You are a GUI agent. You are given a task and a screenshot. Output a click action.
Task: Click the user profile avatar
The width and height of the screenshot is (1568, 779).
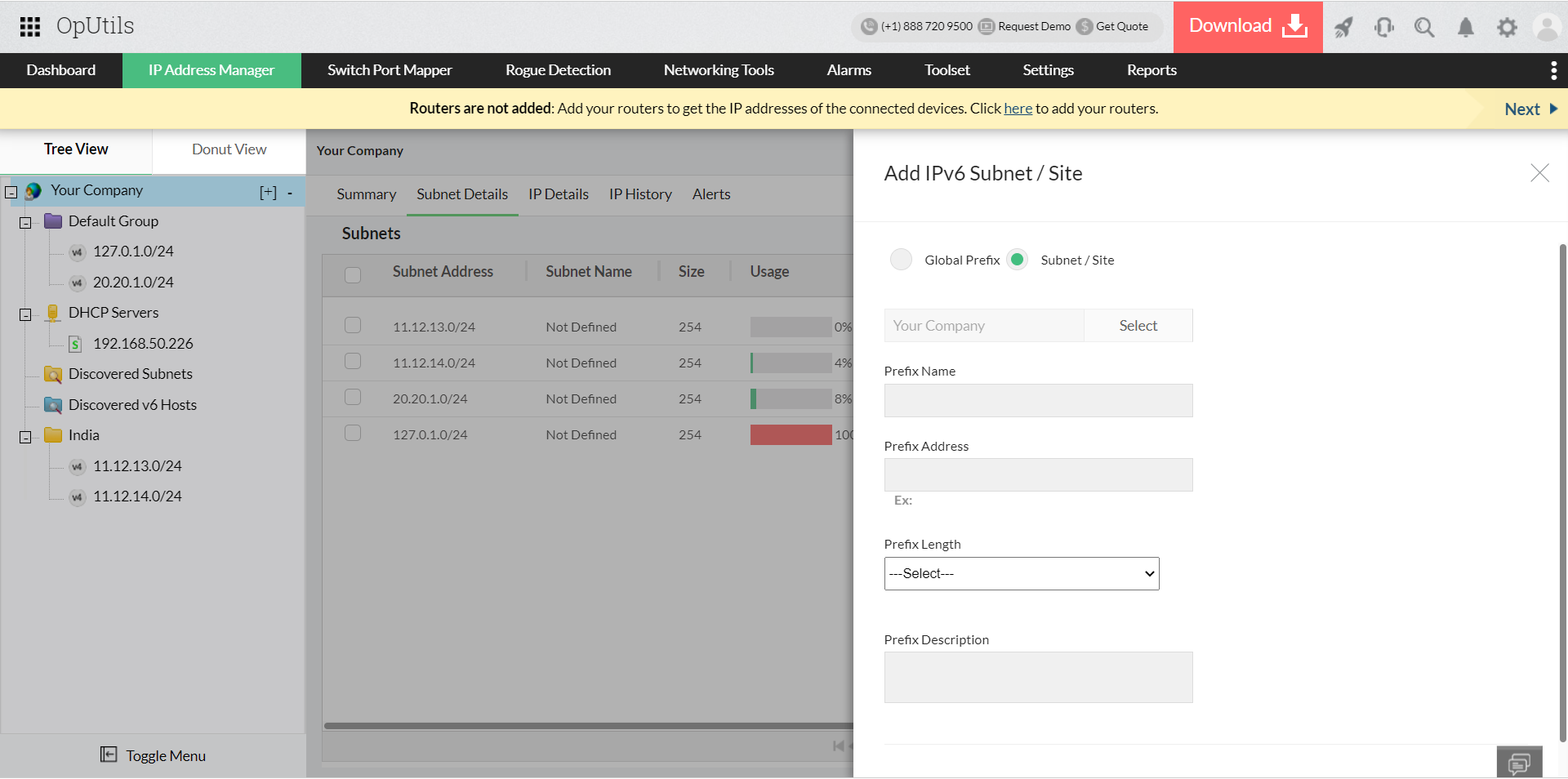1547,27
